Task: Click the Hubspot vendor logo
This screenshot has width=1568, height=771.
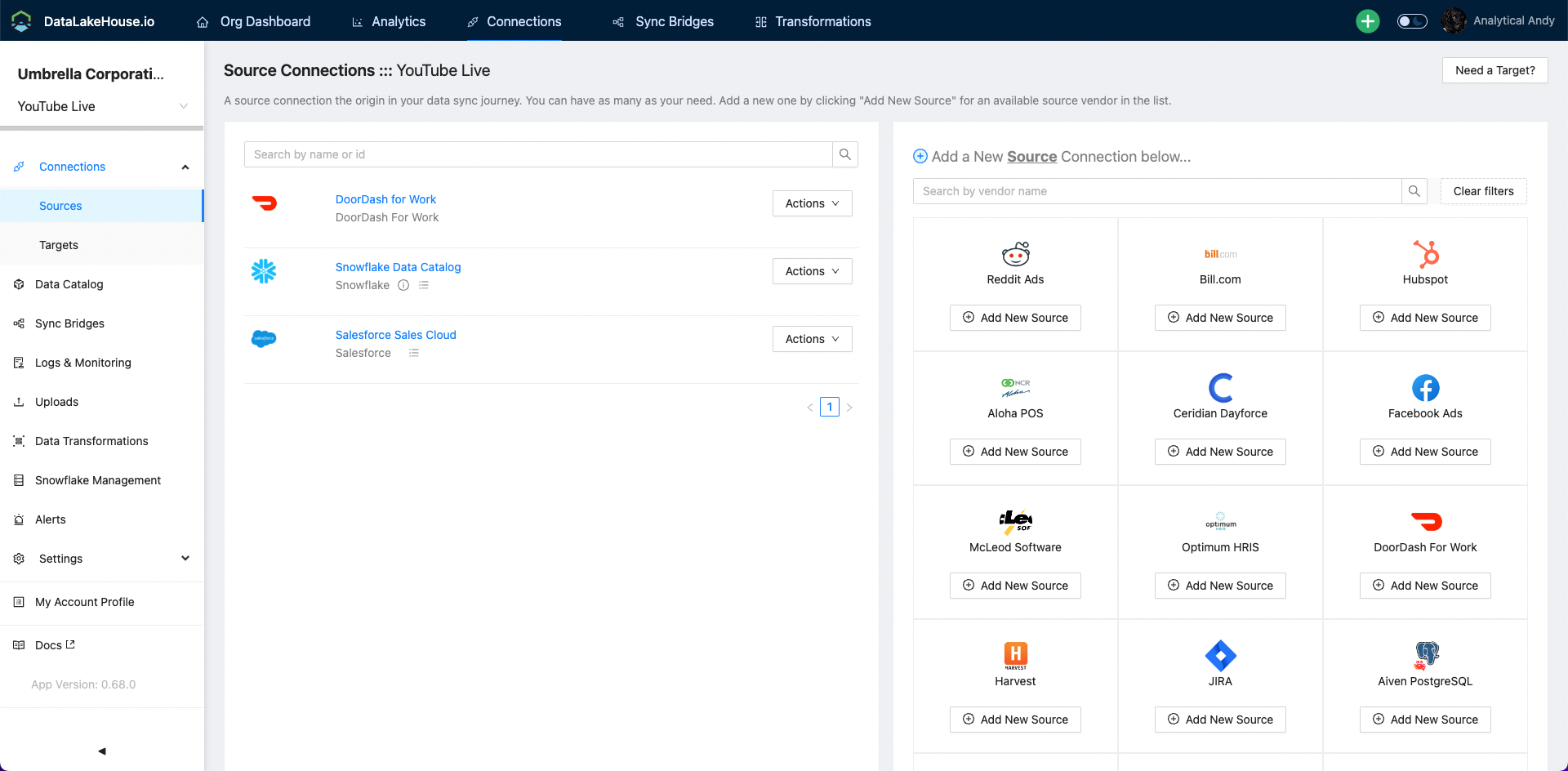Action: pos(1425,254)
